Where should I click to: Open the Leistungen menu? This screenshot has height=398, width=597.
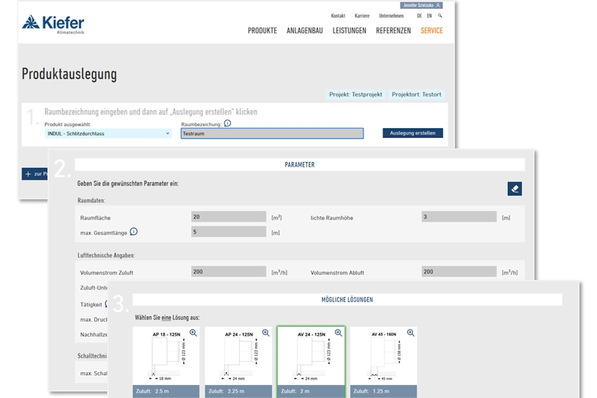click(x=349, y=30)
